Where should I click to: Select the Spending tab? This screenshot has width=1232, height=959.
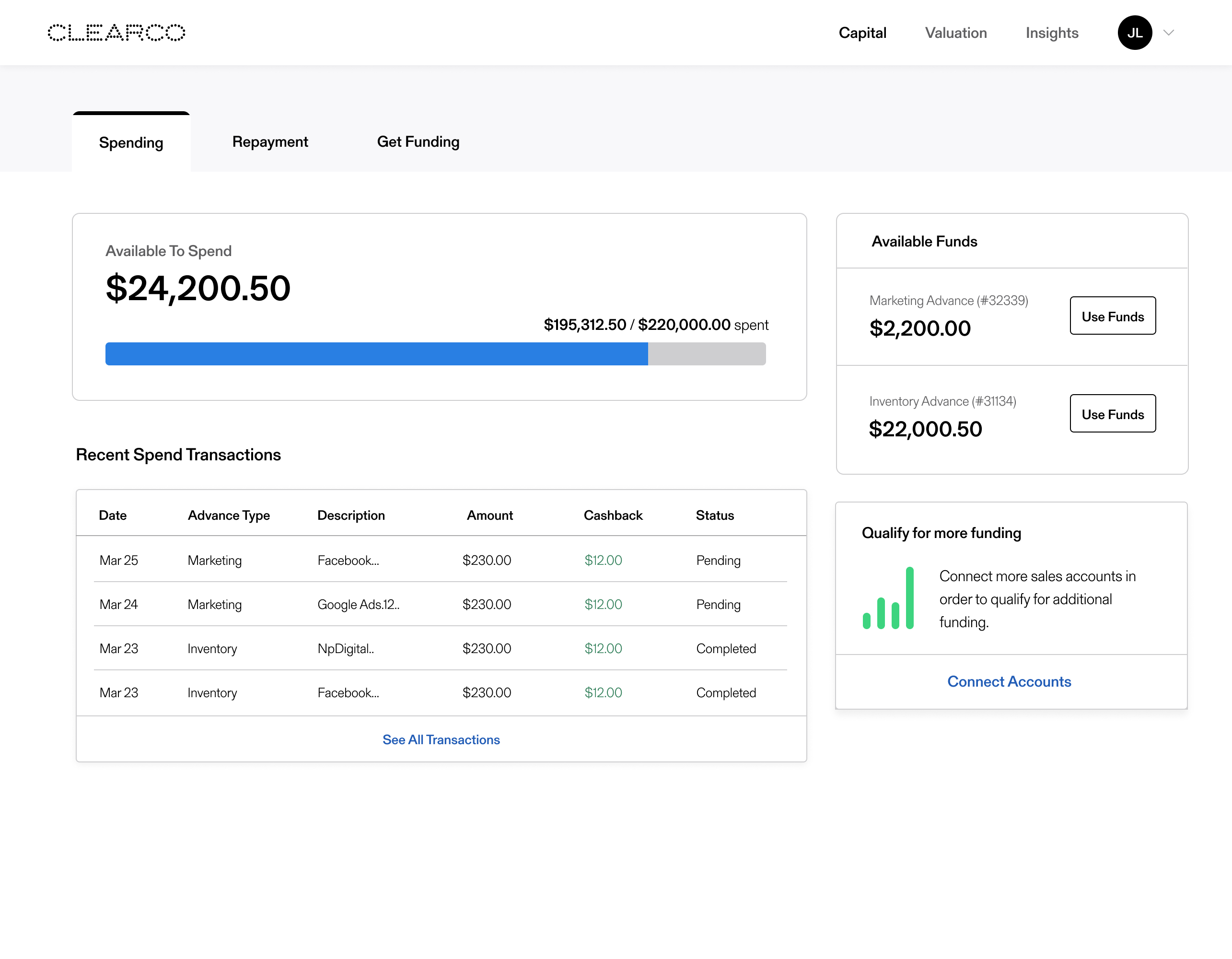pos(131,143)
